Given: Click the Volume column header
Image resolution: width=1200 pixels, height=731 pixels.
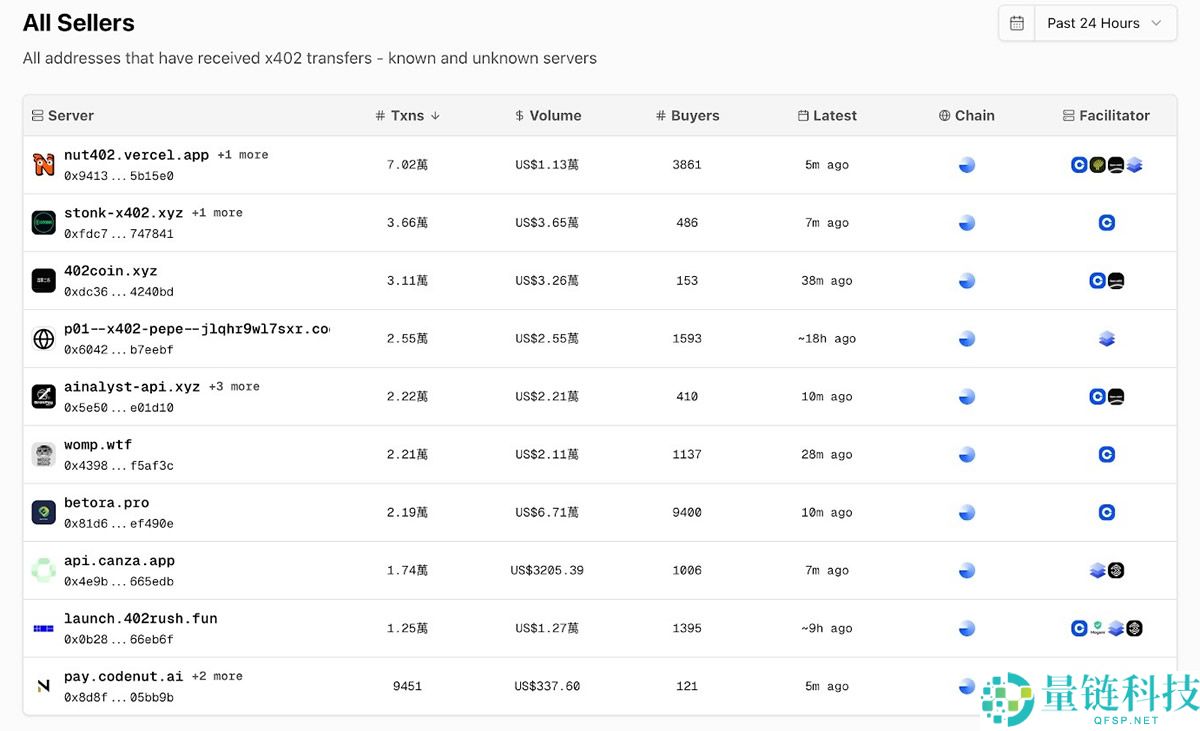Looking at the screenshot, I should click(x=548, y=116).
